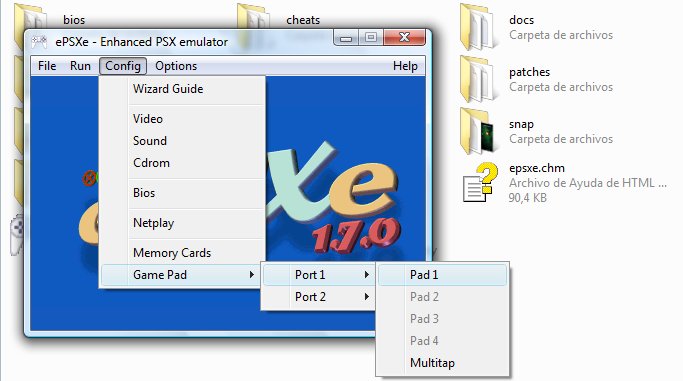The image size is (683, 381).
Task: Select the Cdrom configuration entry
Action: tap(183, 163)
